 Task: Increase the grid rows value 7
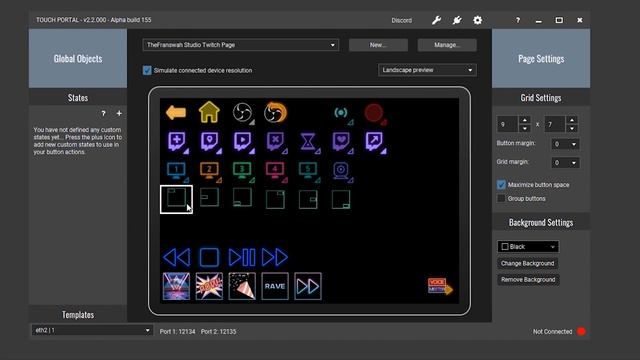pyautogui.click(x=572, y=120)
